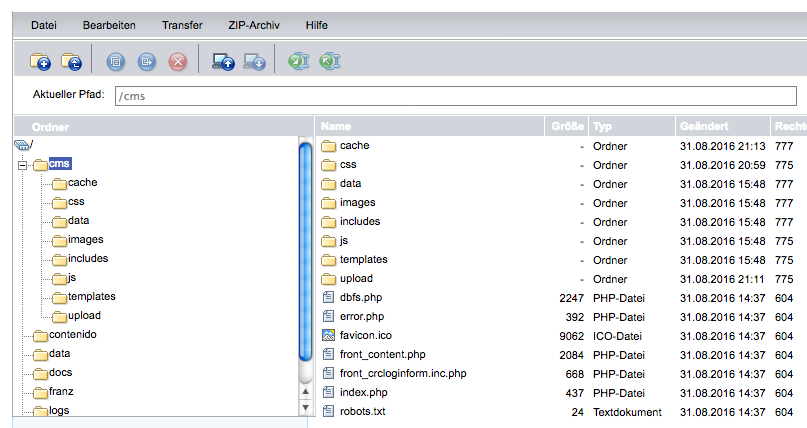Click the blue copy toolbar icon

pos(116,62)
